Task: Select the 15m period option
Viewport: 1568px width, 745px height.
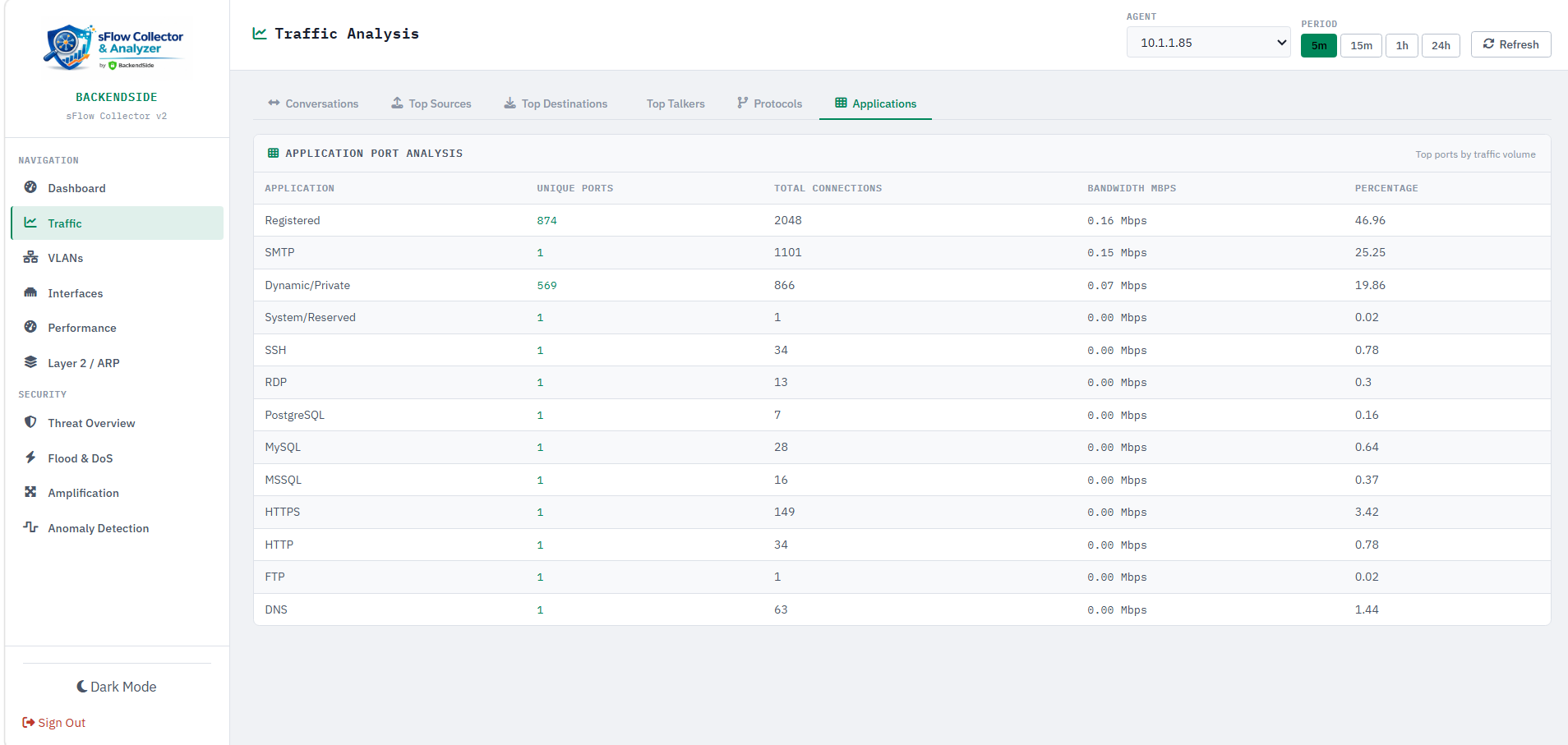Action: (1361, 45)
